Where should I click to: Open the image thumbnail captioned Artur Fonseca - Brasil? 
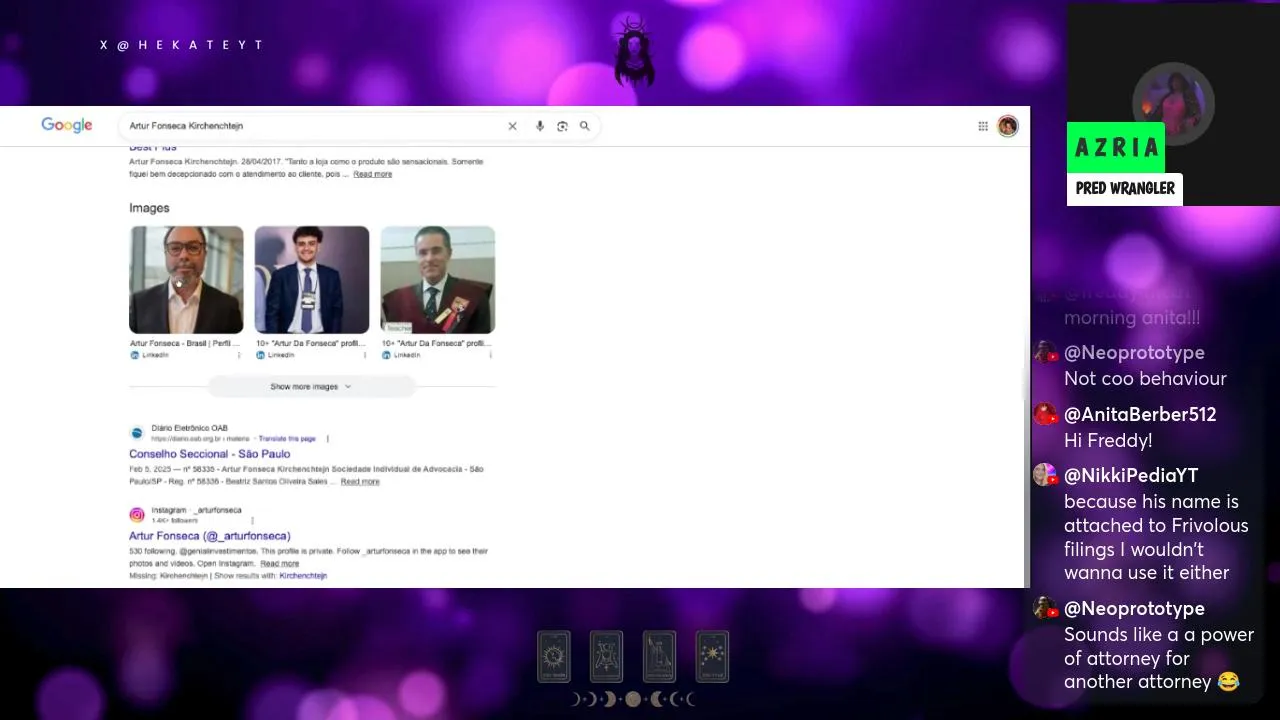tap(186, 280)
